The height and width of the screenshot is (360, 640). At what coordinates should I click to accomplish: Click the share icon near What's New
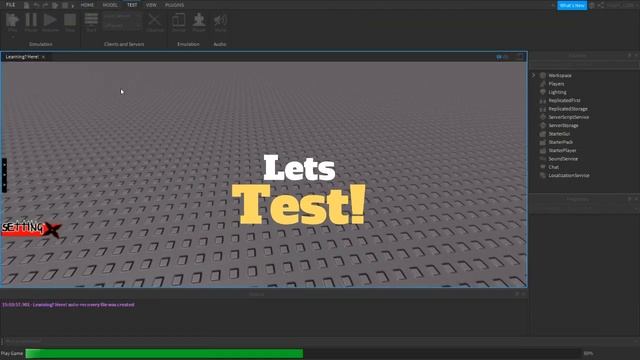point(600,5)
